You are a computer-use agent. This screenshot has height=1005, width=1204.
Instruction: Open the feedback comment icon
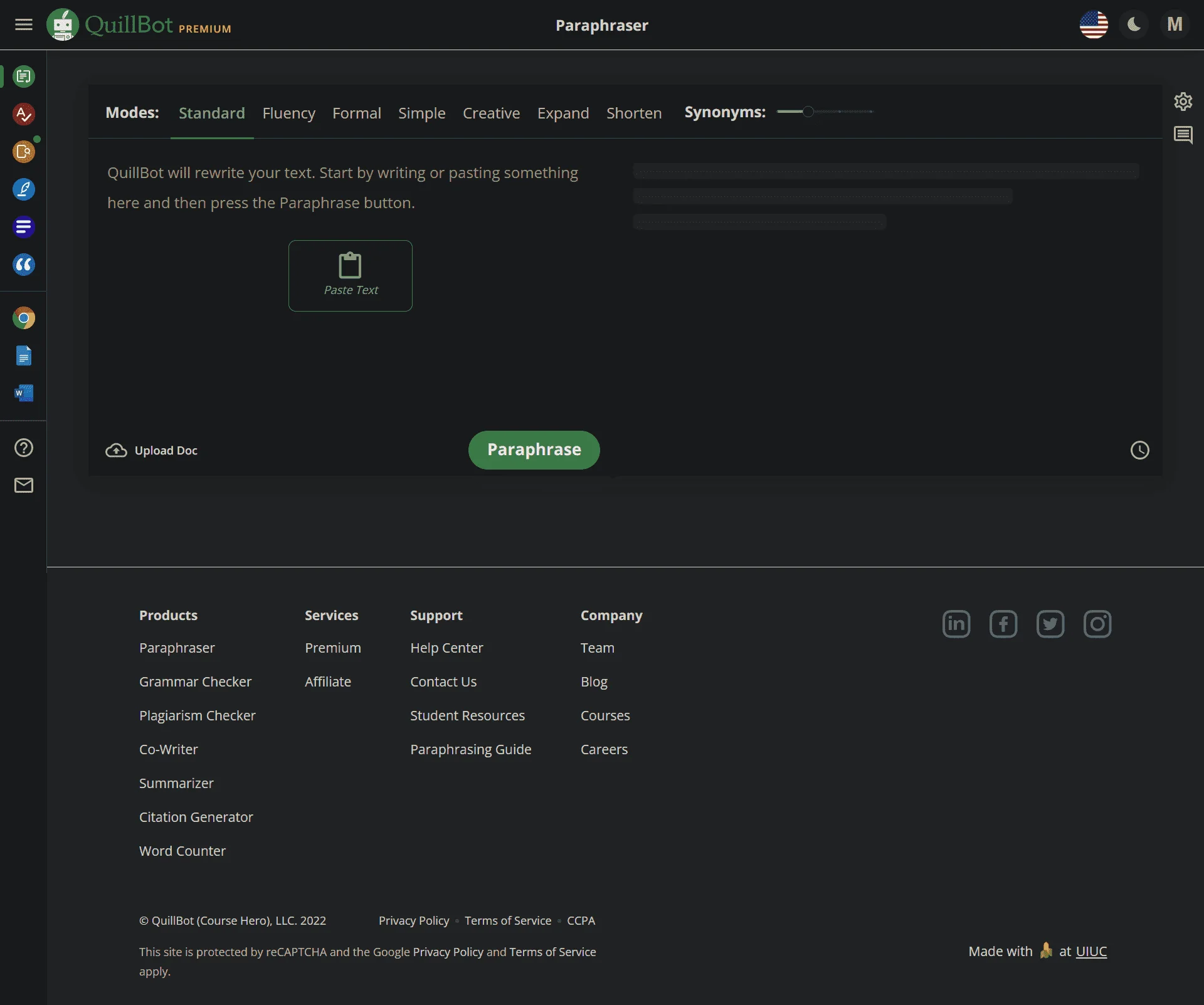(x=1183, y=135)
